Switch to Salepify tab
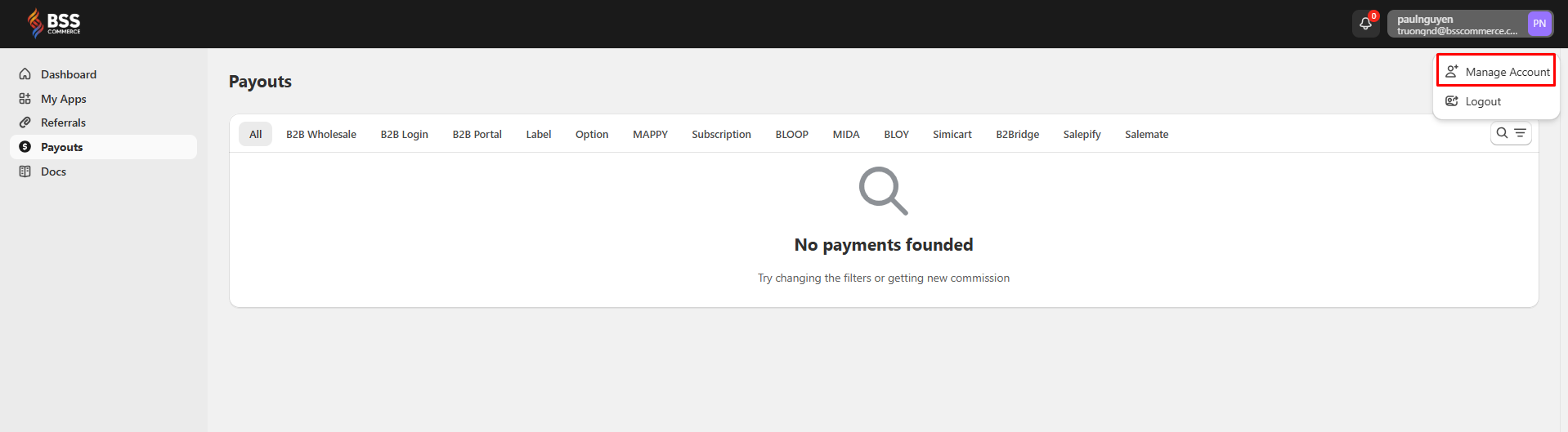 (1082, 134)
